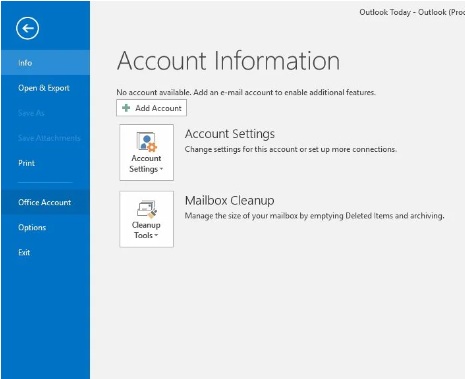Click the Cleanup Tools mailbox broom icon

point(147,209)
